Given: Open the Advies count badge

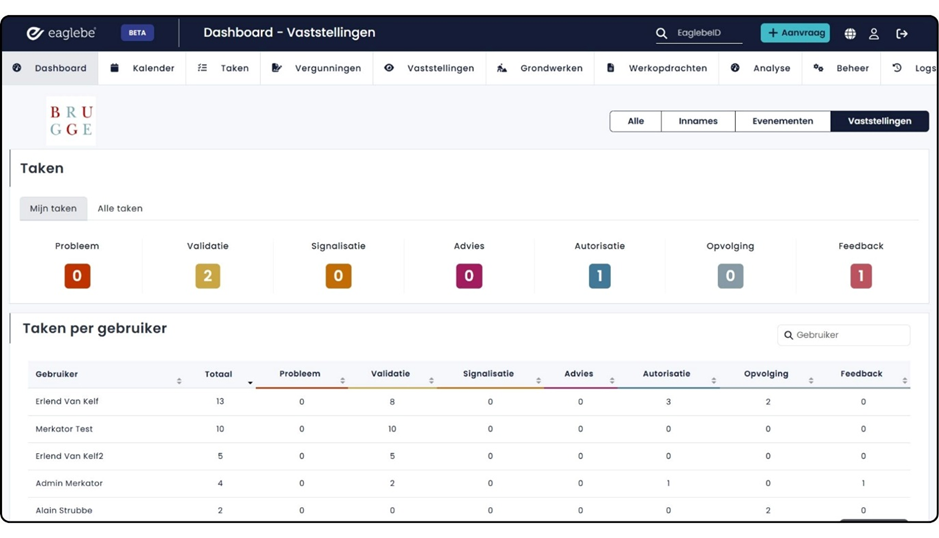Looking at the screenshot, I should tap(469, 276).
